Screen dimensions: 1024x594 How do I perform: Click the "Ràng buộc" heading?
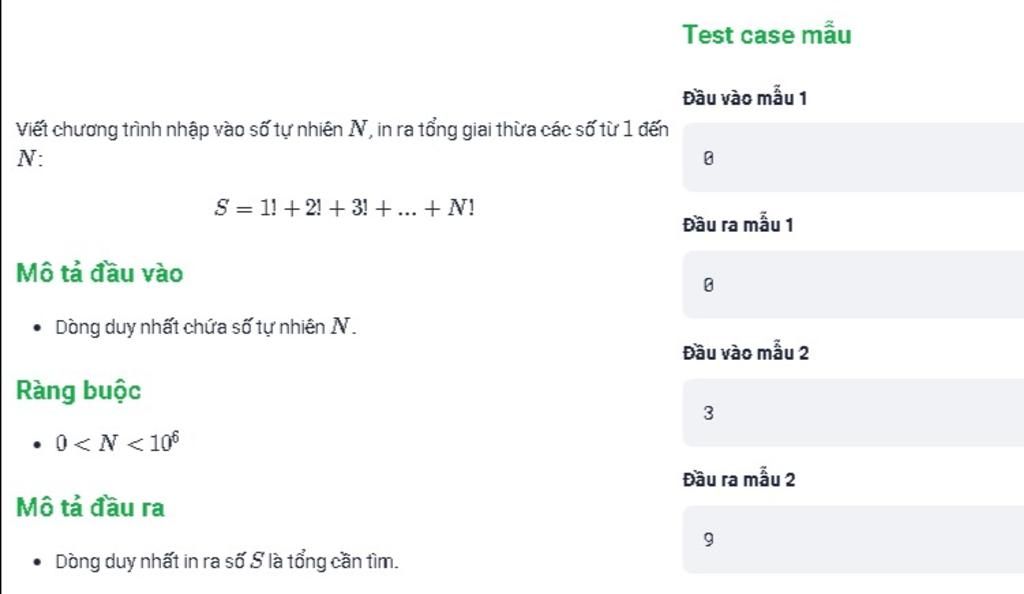point(78,390)
